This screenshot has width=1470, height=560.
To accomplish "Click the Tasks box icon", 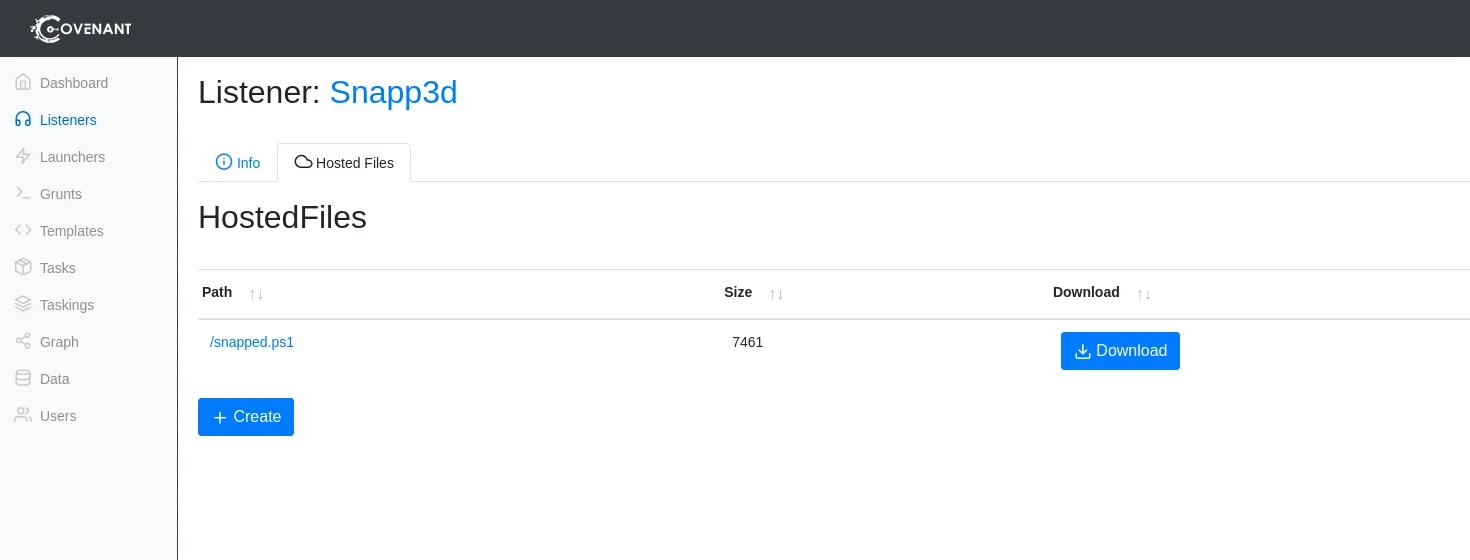I will coord(23,268).
